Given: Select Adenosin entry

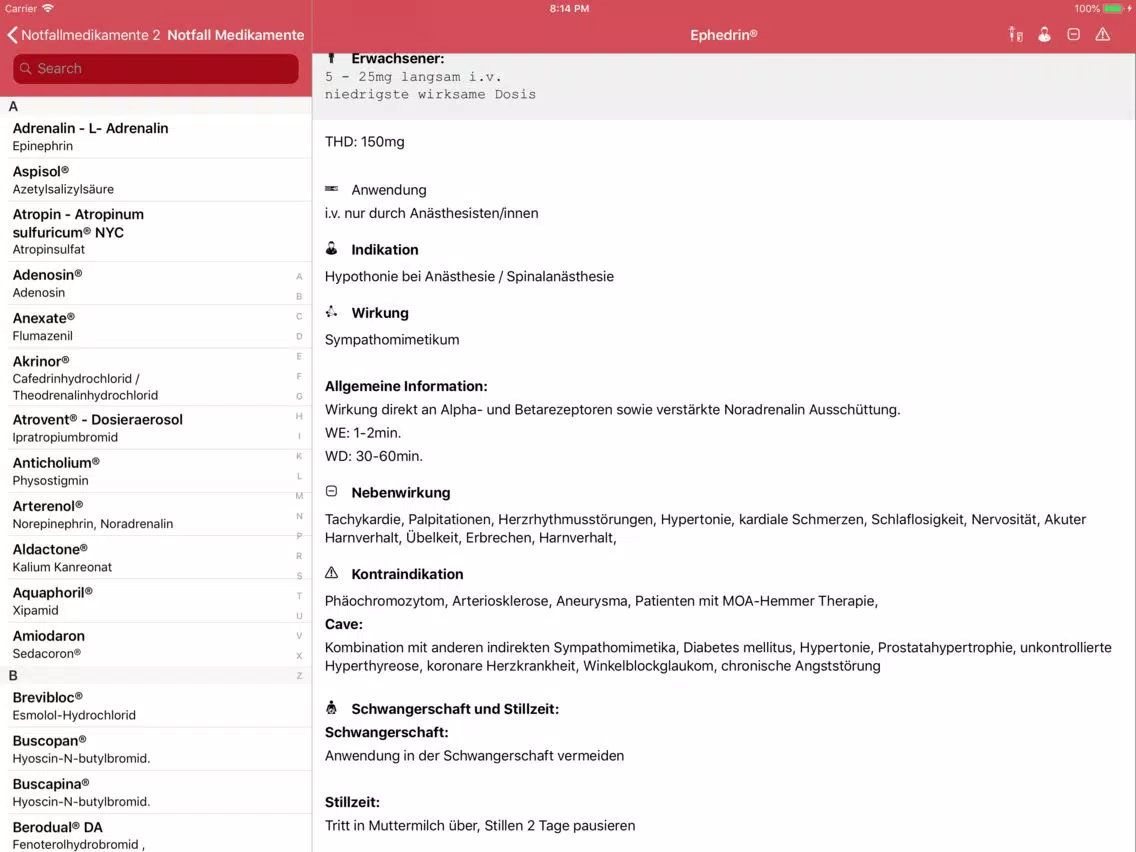Looking at the screenshot, I should pyautogui.click(x=156, y=283).
